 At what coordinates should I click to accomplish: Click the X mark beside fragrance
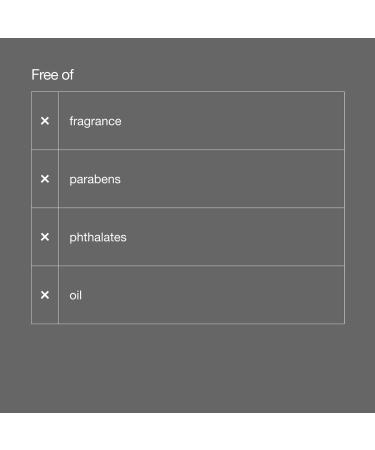(x=45, y=121)
